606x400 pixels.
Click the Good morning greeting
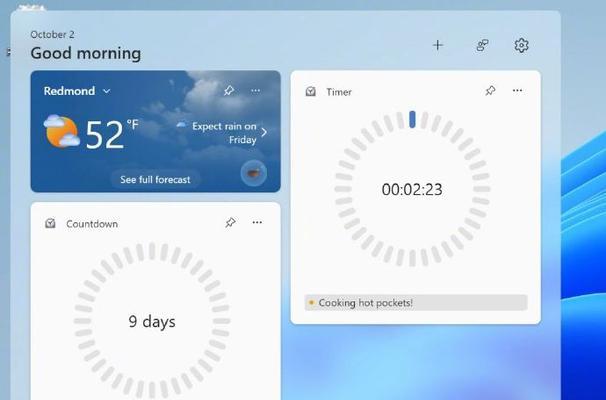[86, 53]
